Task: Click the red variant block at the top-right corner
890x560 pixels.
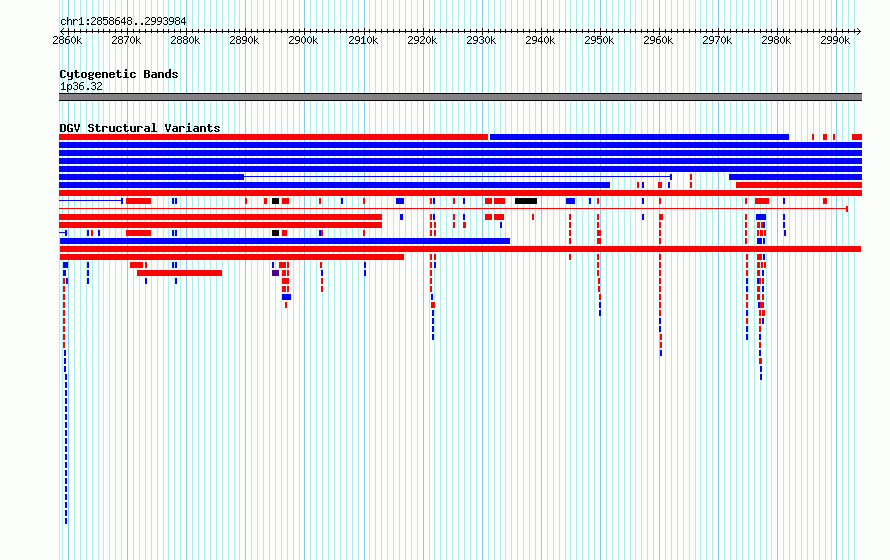Action: [857, 137]
